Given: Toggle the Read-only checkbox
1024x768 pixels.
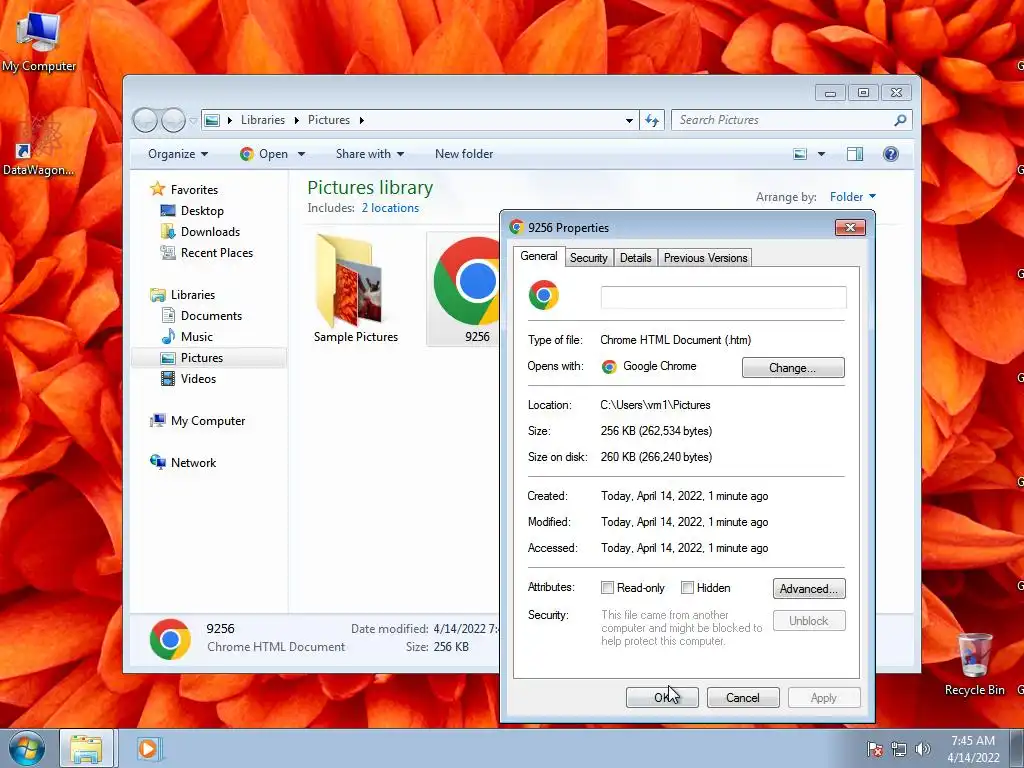Looking at the screenshot, I should pos(607,588).
